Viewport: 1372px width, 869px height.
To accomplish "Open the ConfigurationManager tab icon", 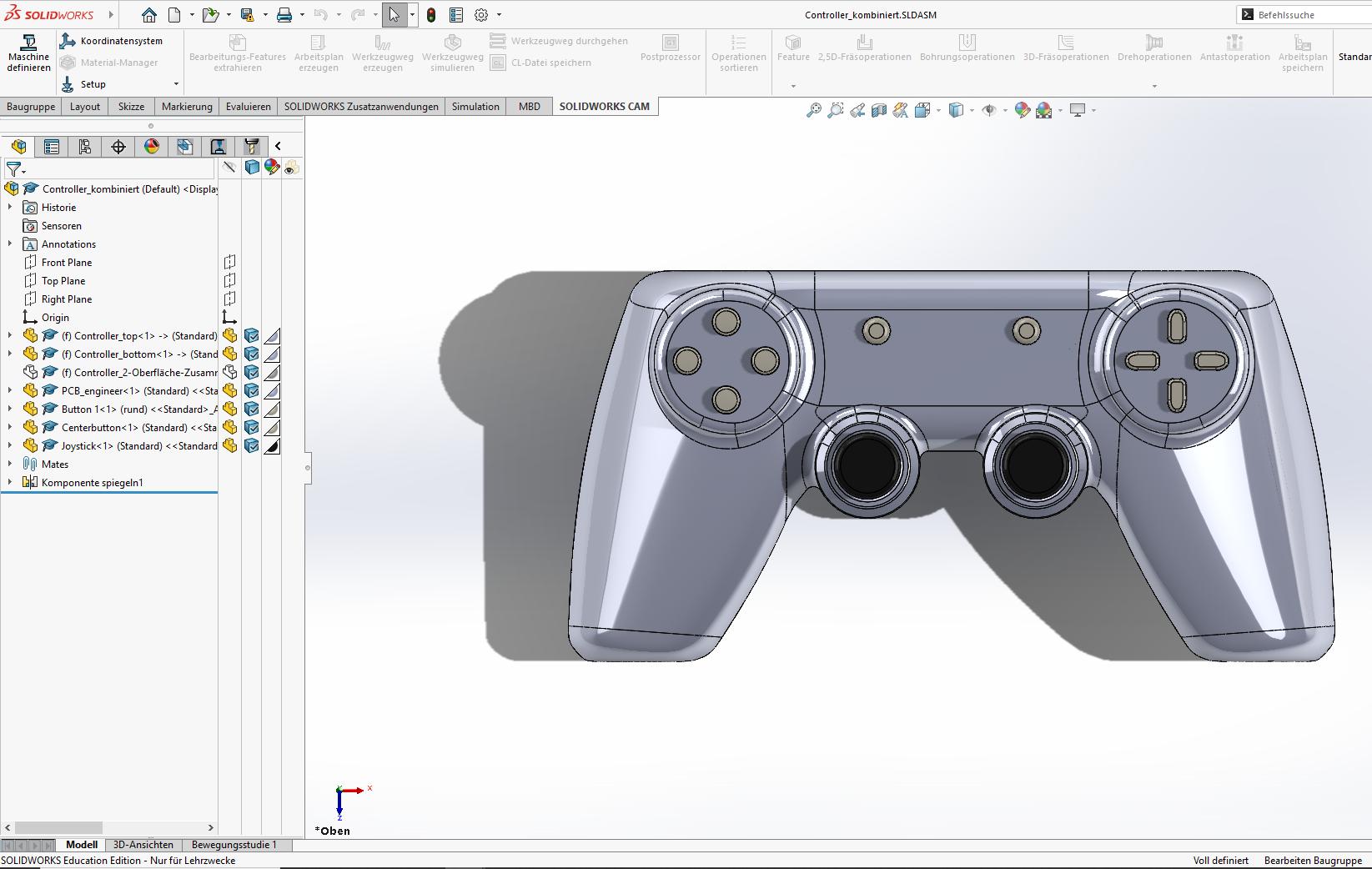I will (x=85, y=147).
